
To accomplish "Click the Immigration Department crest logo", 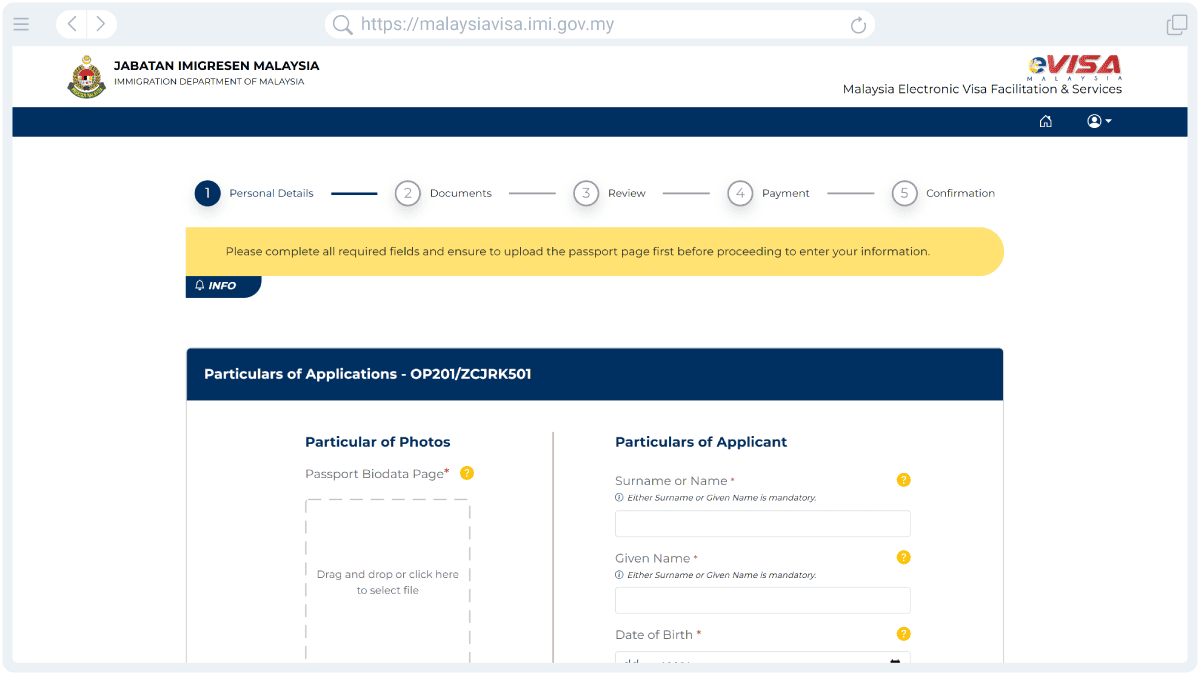I will pyautogui.click(x=86, y=75).
